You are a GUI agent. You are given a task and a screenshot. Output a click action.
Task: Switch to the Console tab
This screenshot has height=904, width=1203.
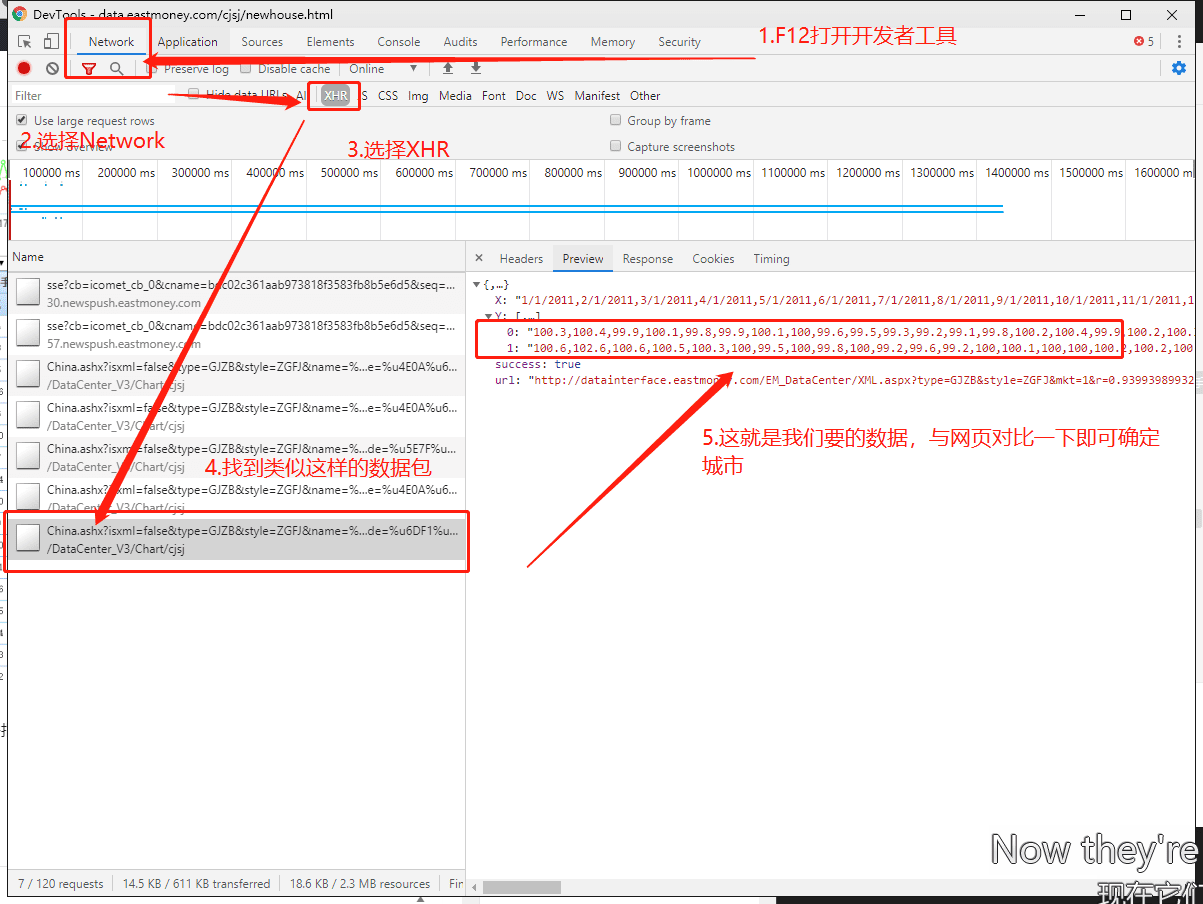tap(398, 42)
